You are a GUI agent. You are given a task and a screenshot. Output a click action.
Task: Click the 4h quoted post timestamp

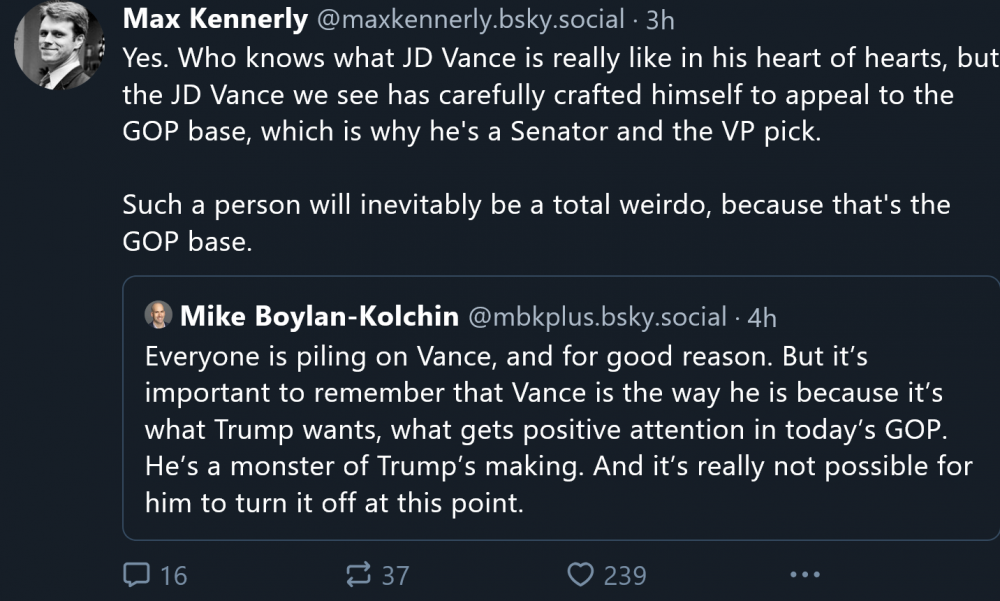tap(762, 317)
